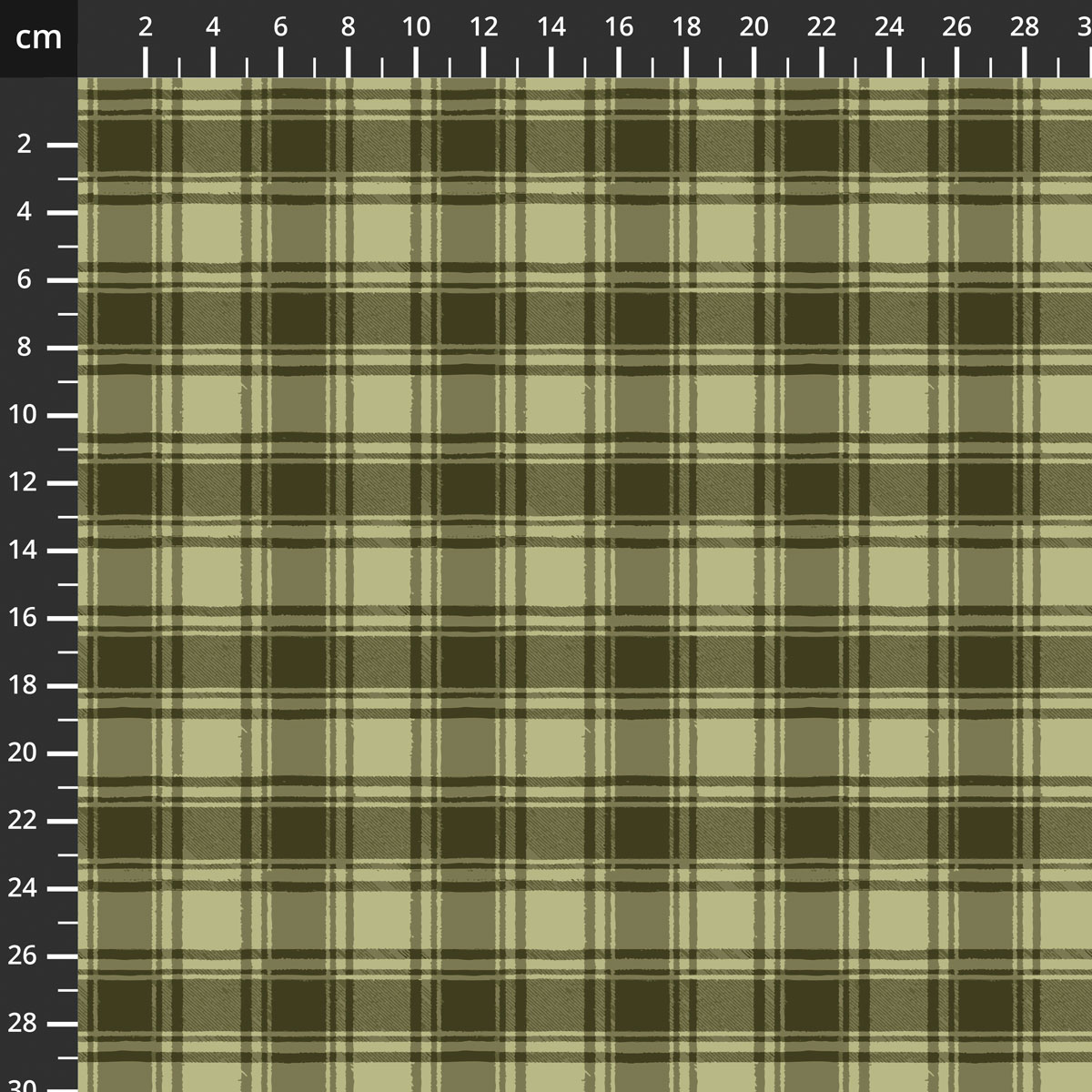Pick the 10 mark on the top ruler

point(416,27)
